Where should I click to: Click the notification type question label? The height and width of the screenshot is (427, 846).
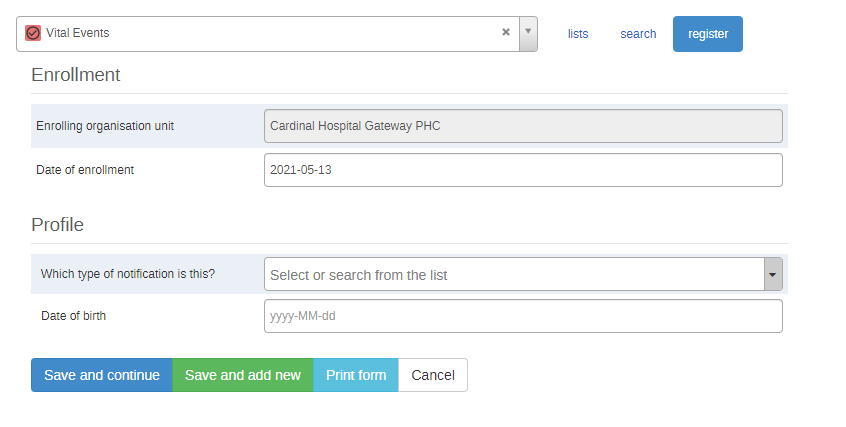[x=128, y=274]
